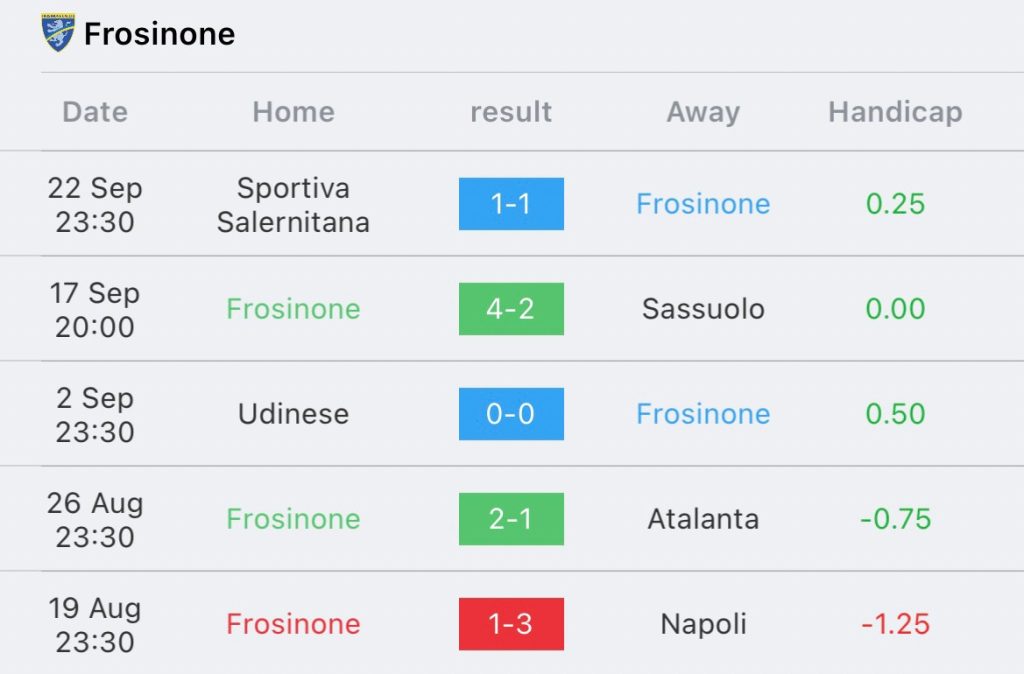
Task: Click the Frosinone team title
Action: coord(159,34)
